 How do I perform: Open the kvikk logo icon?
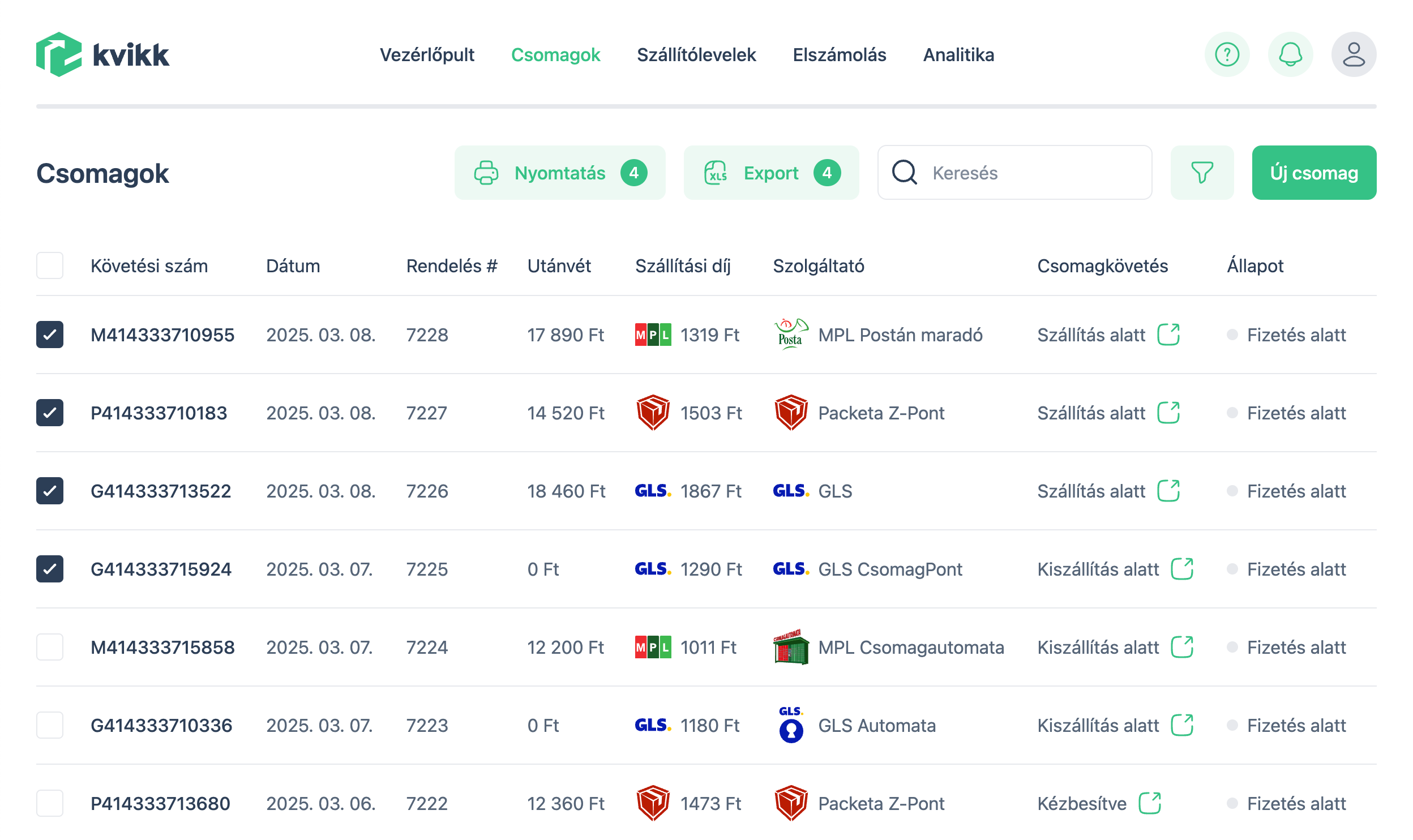59,54
